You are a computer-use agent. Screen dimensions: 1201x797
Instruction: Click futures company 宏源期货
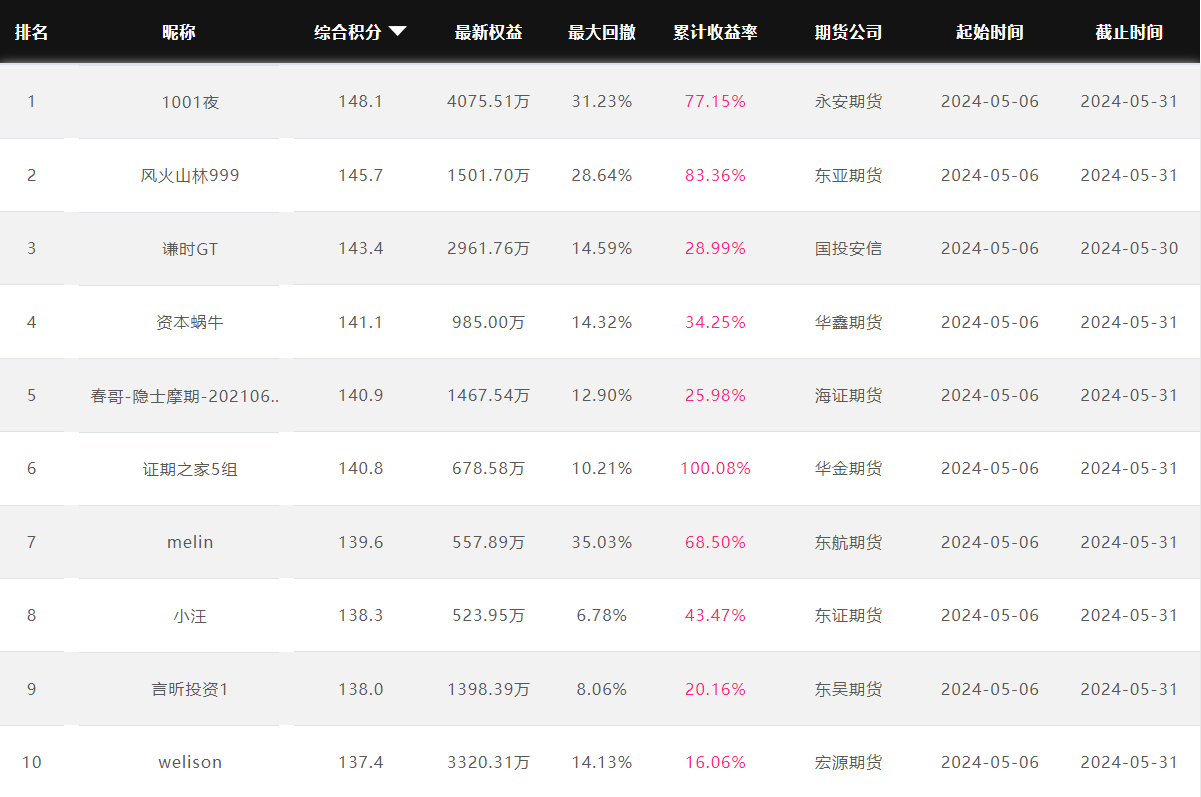[848, 762]
